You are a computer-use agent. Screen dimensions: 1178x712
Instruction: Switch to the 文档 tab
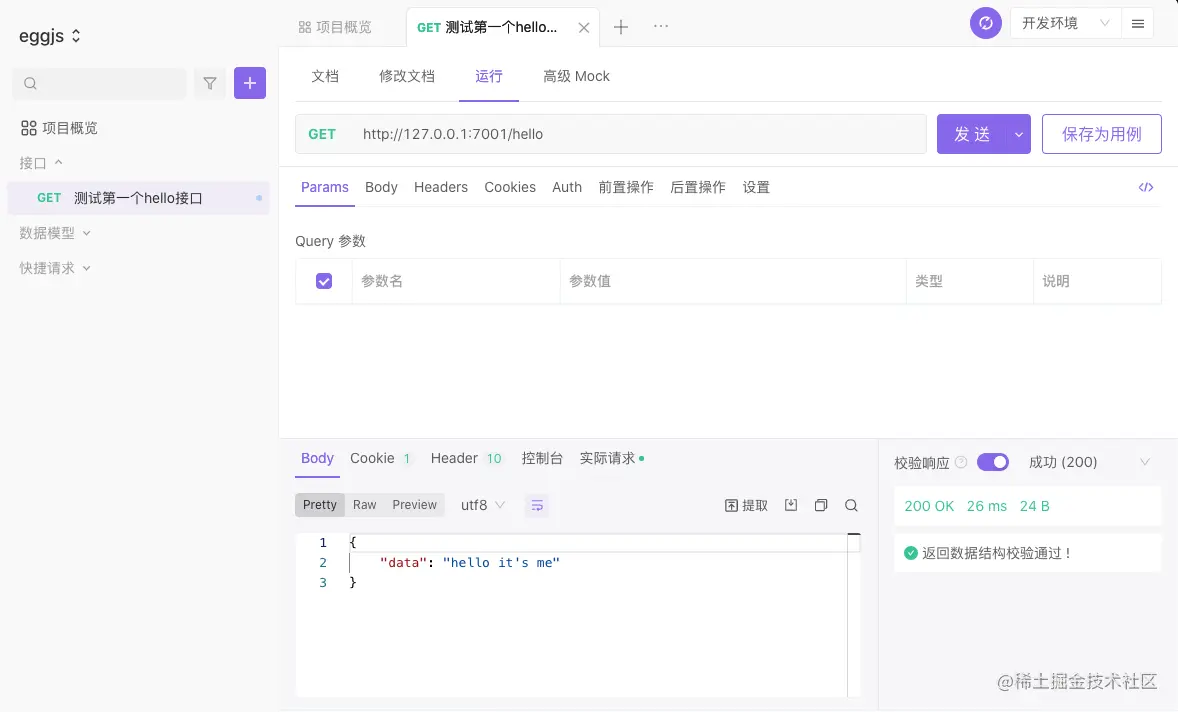click(x=325, y=76)
